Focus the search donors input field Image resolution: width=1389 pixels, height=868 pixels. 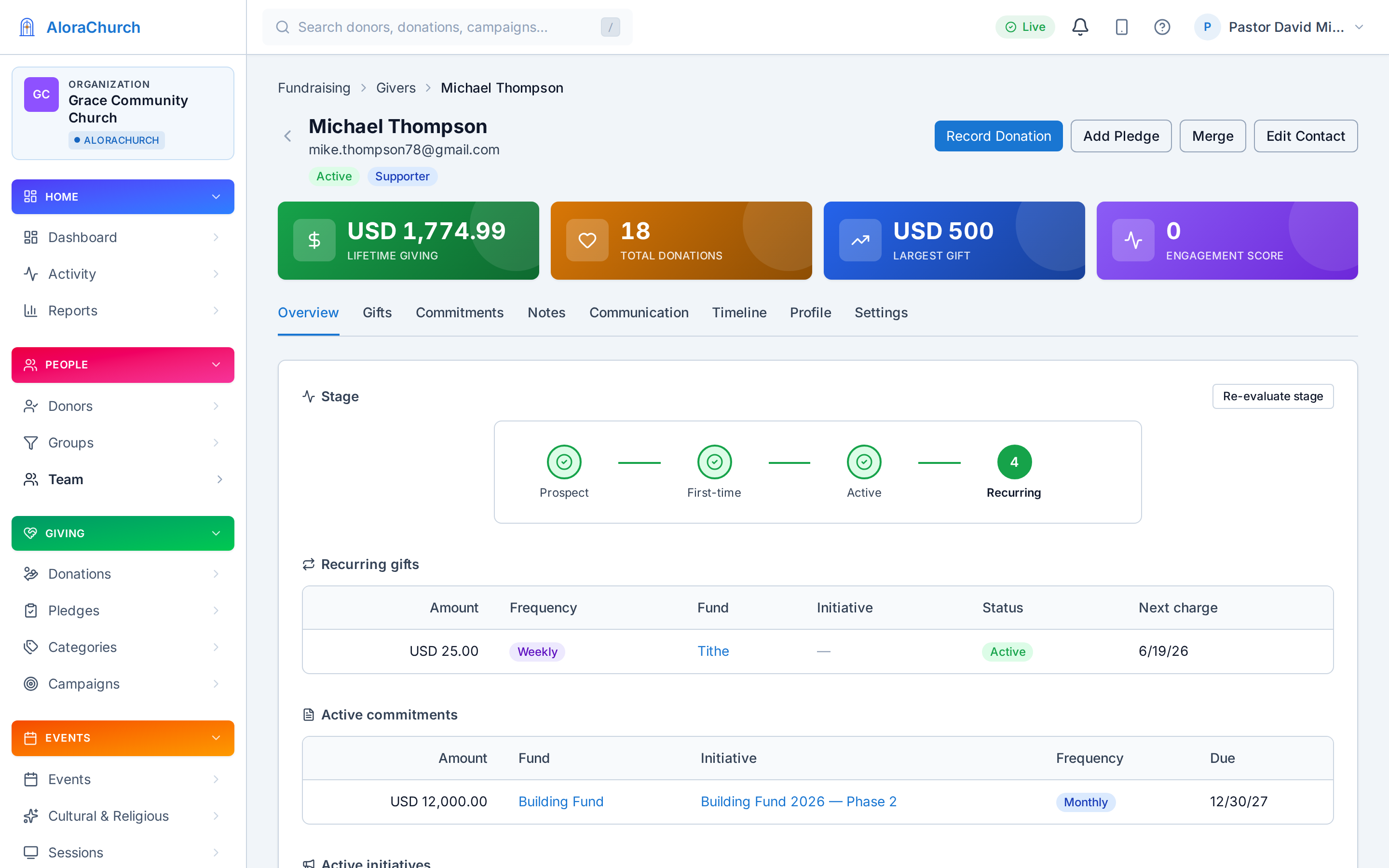(447, 27)
